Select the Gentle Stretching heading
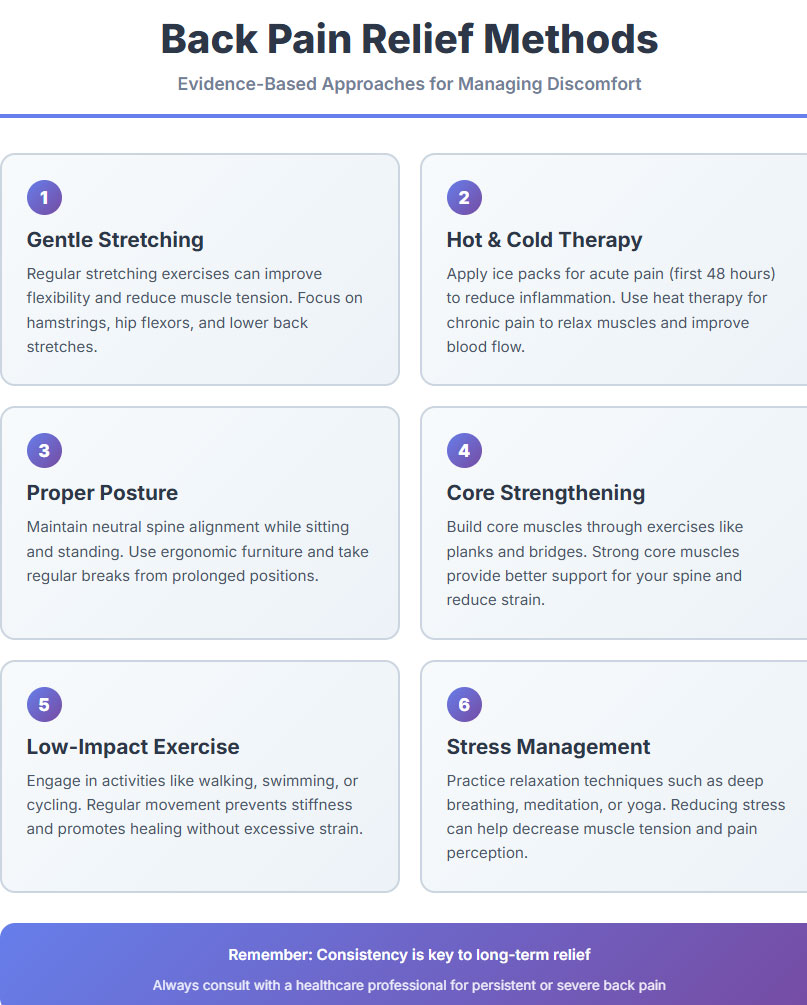This screenshot has width=807, height=1005. click(115, 240)
